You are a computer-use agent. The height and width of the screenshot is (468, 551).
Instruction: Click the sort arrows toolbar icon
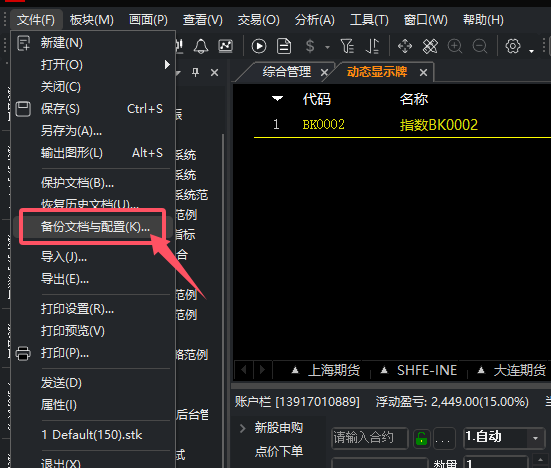pyautogui.click(x=372, y=46)
